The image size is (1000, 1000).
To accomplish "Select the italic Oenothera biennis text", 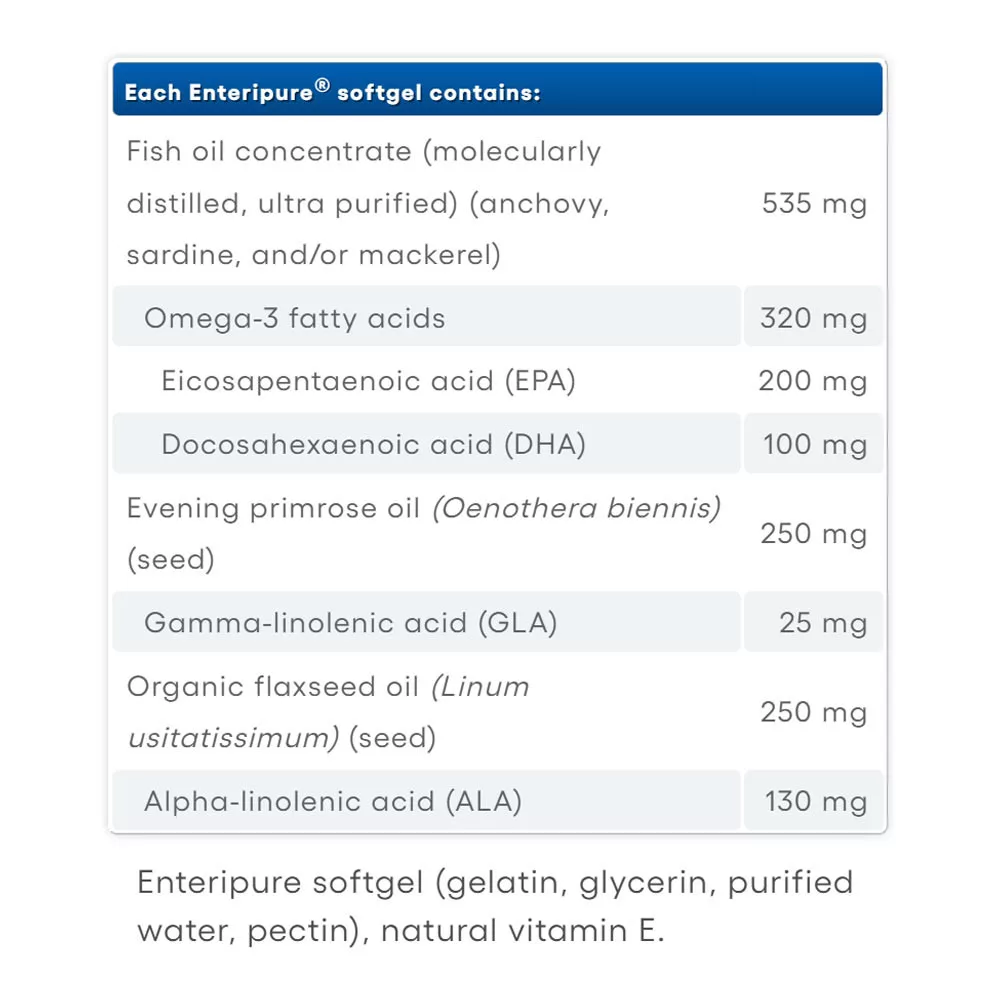I will 576,508.
